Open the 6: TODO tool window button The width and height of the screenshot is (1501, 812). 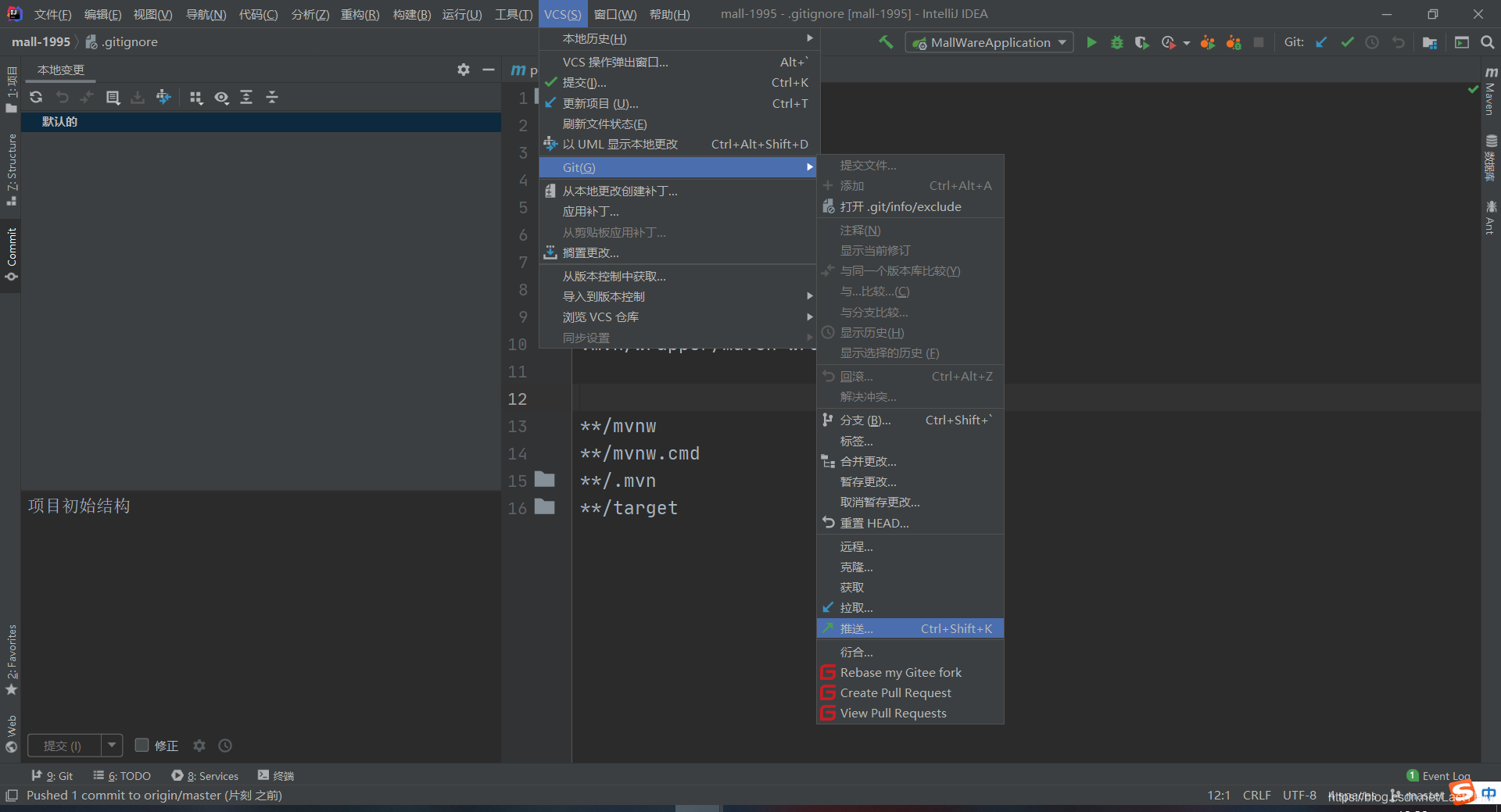[122, 775]
